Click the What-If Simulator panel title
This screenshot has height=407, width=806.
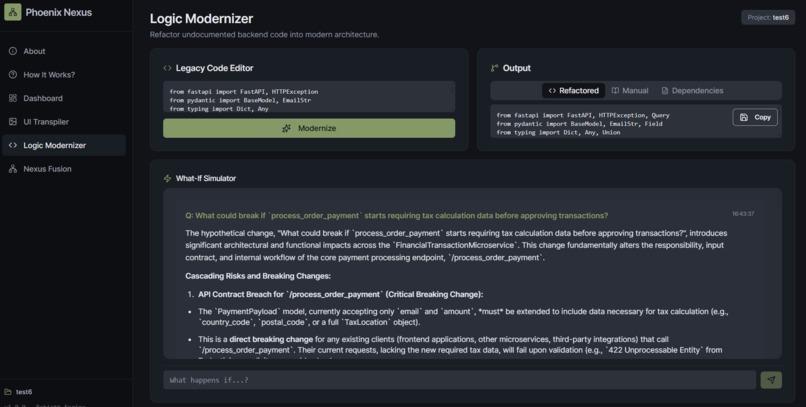(x=206, y=178)
